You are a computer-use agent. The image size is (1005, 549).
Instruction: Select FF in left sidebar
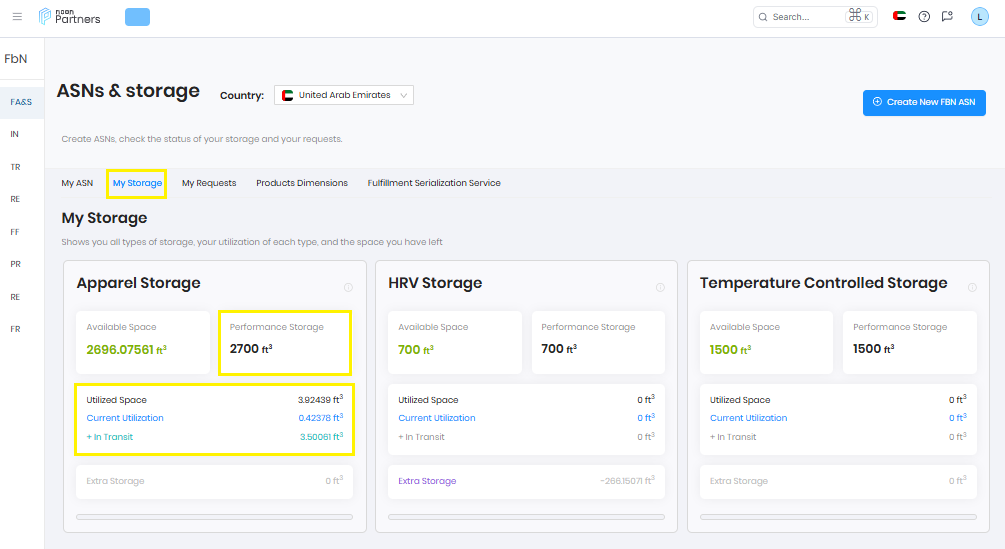click(15, 232)
